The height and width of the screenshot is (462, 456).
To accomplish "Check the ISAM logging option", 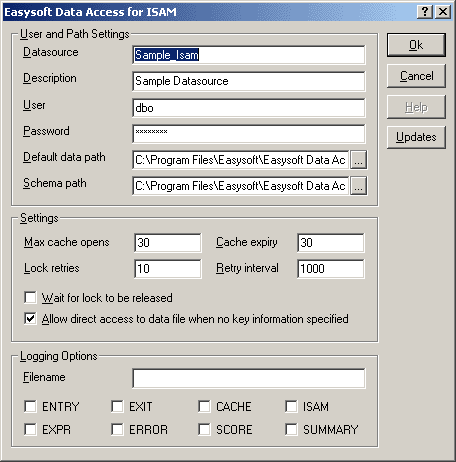I will [x=291, y=406].
